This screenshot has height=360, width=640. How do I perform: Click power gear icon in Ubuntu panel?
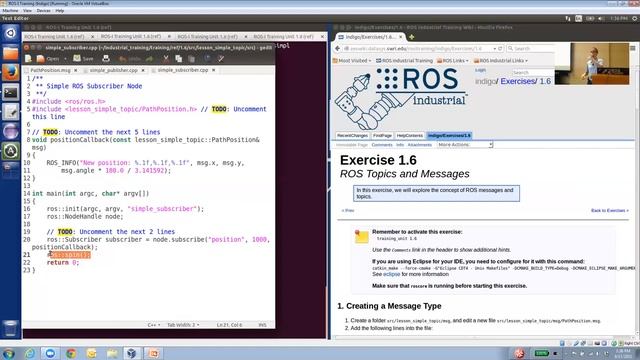pos(635,18)
